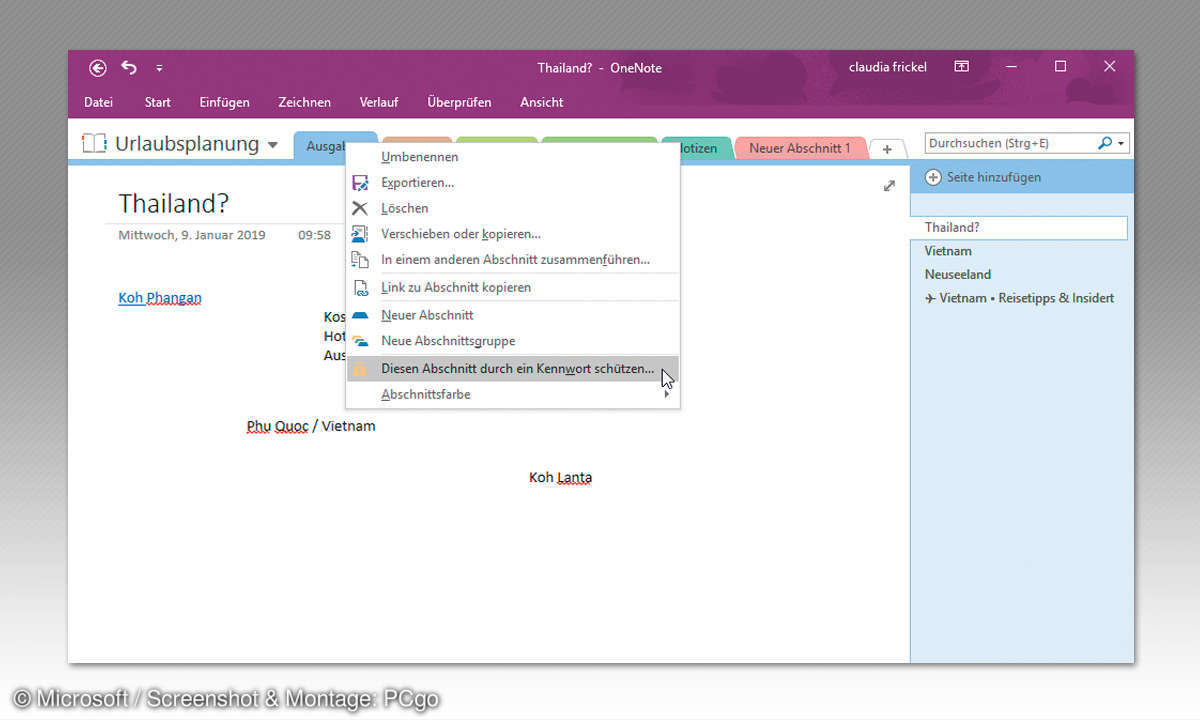The height and width of the screenshot is (720, 1200).
Task: Switch to the Start ribbon tab
Action: click(x=157, y=102)
